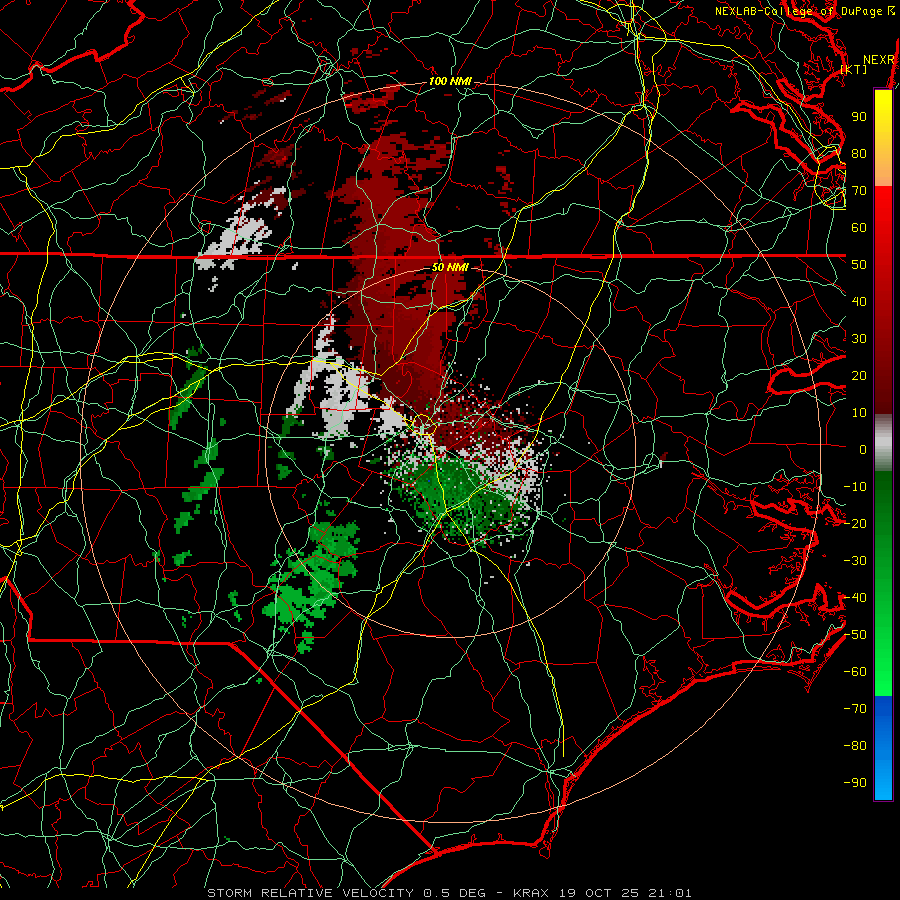Image resolution: width=900 pixels, height=900 pixels.
Task: Click the '70' value on the velocity scale
Action: click(x=859, y=191)
